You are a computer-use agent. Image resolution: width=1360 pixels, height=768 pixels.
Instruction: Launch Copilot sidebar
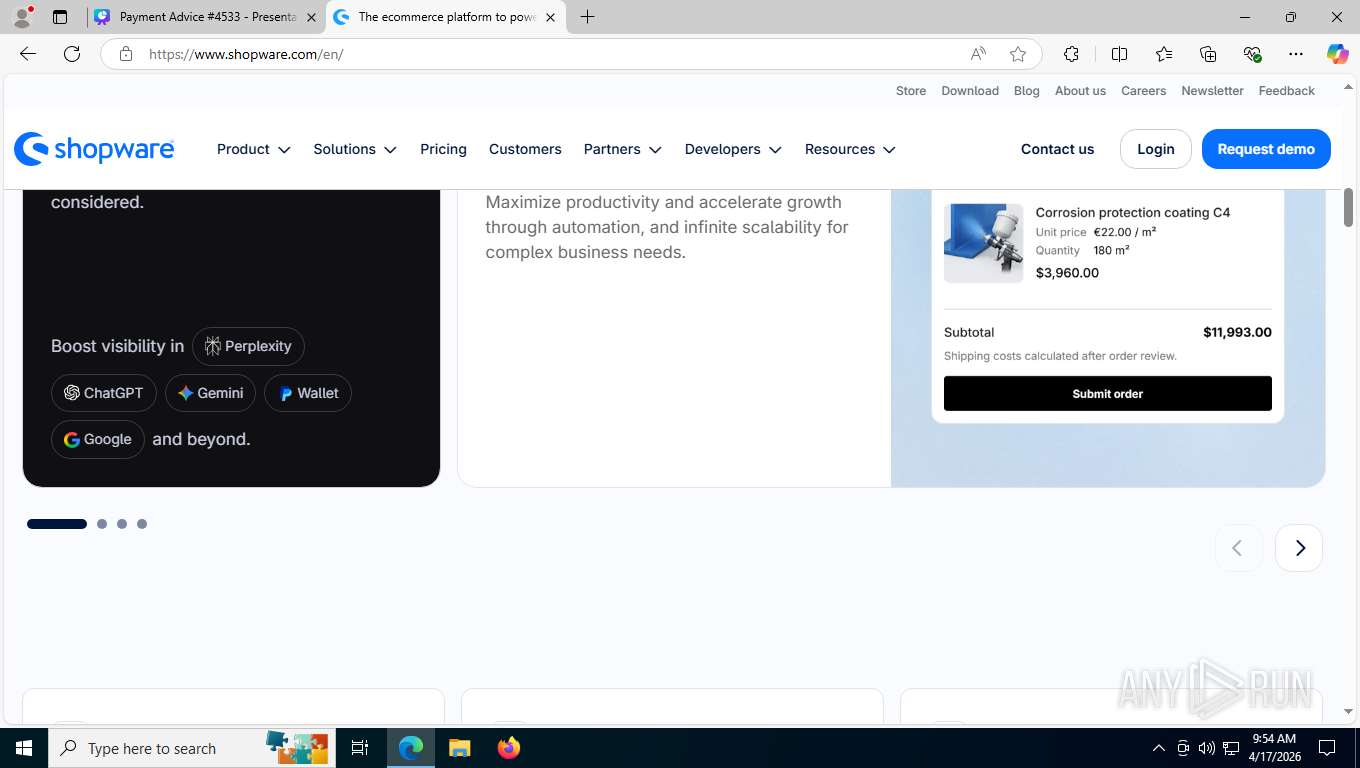(x=1337, y=54)
